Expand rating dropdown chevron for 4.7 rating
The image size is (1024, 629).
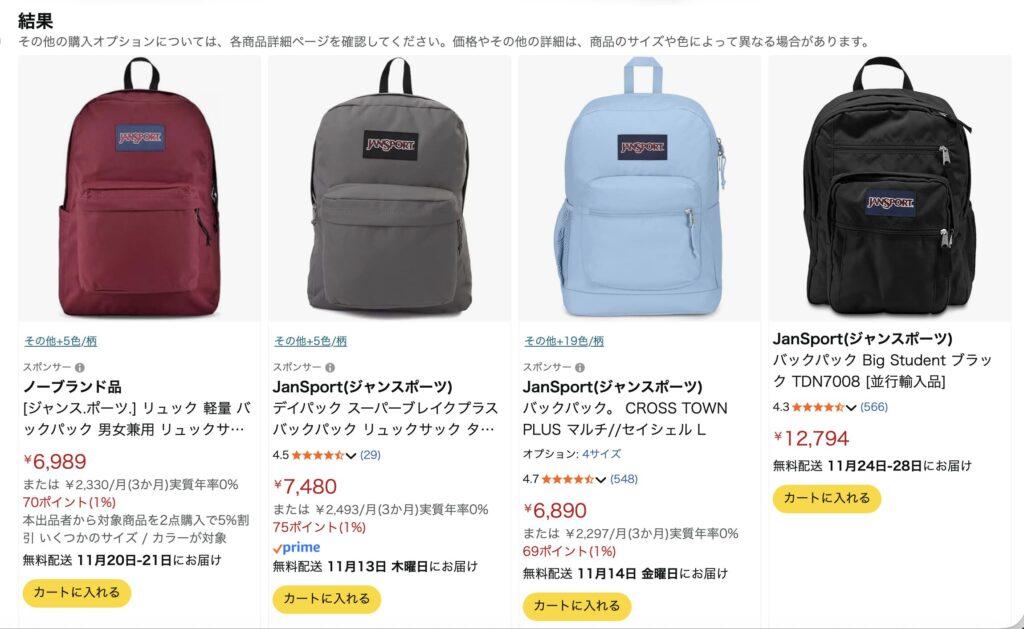point(601,480)
